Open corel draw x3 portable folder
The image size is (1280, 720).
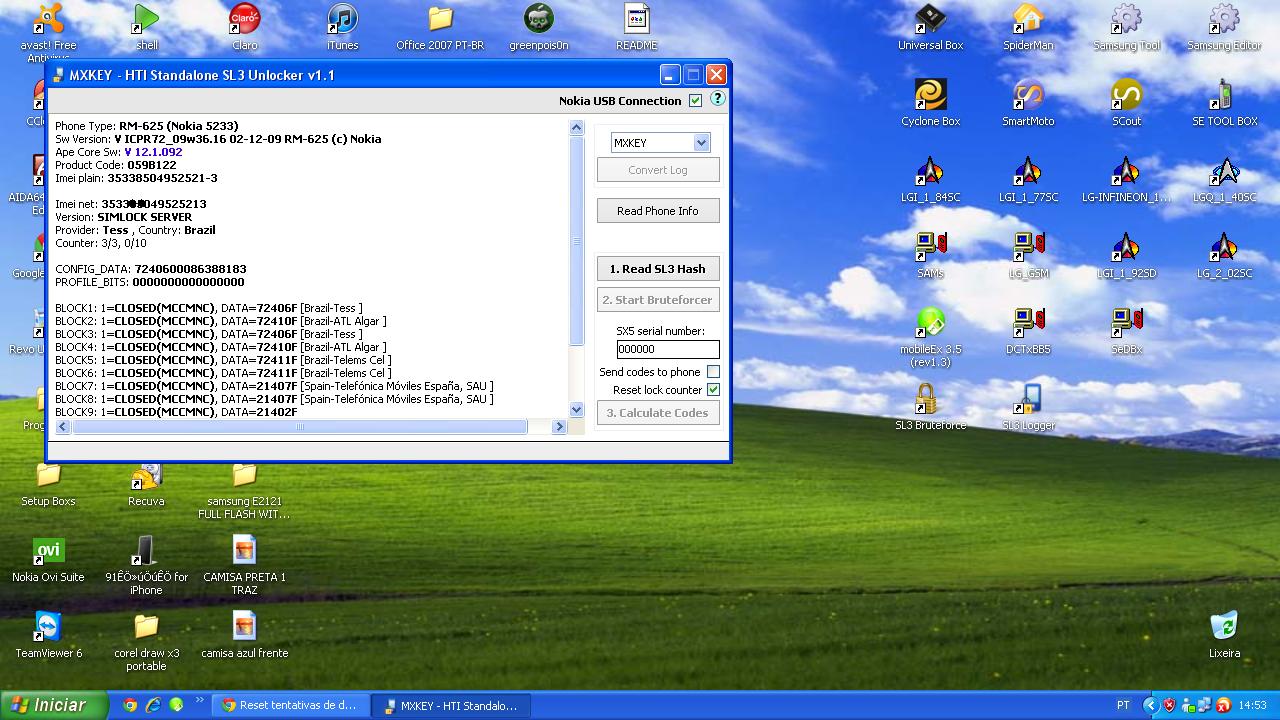click(x=146, y=641)
